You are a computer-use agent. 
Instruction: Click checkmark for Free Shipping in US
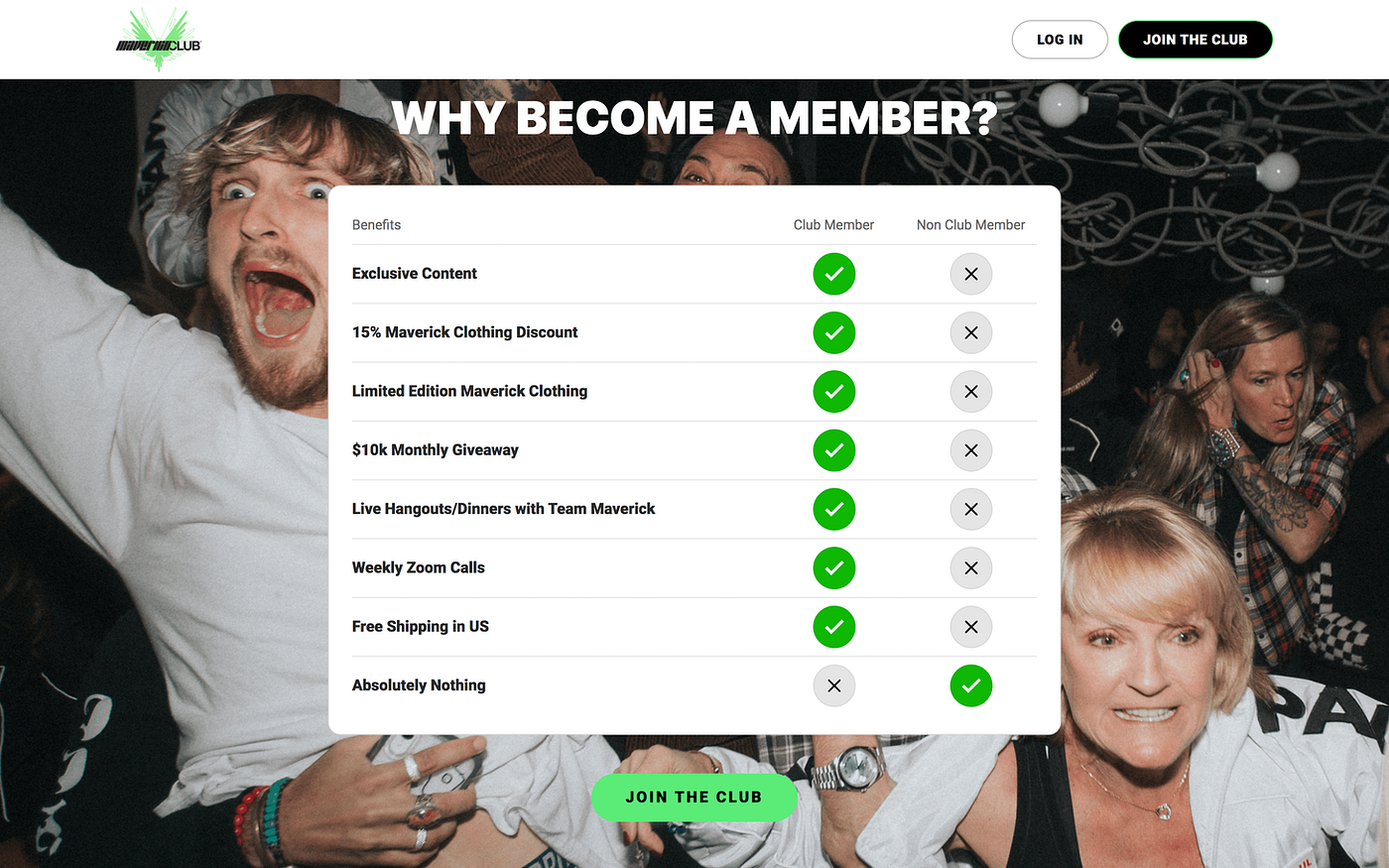[x=834, y=627]
